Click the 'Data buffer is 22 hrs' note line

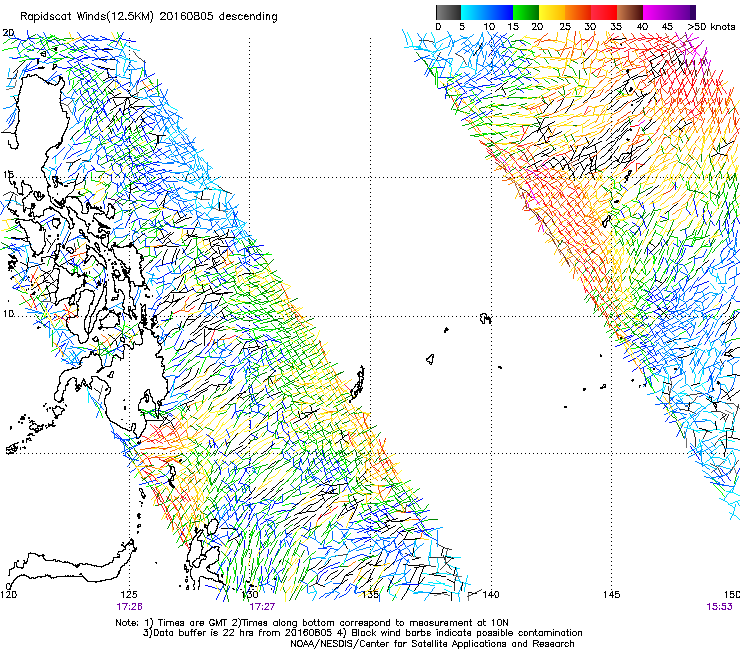362,633
